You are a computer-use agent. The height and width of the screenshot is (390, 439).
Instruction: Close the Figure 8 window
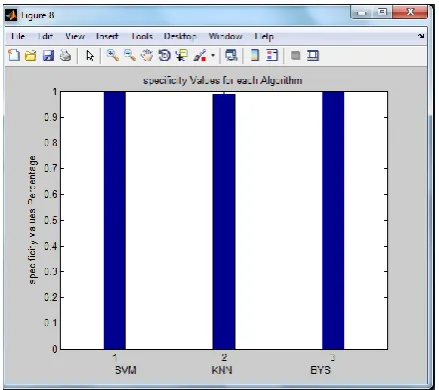[410, 12]
